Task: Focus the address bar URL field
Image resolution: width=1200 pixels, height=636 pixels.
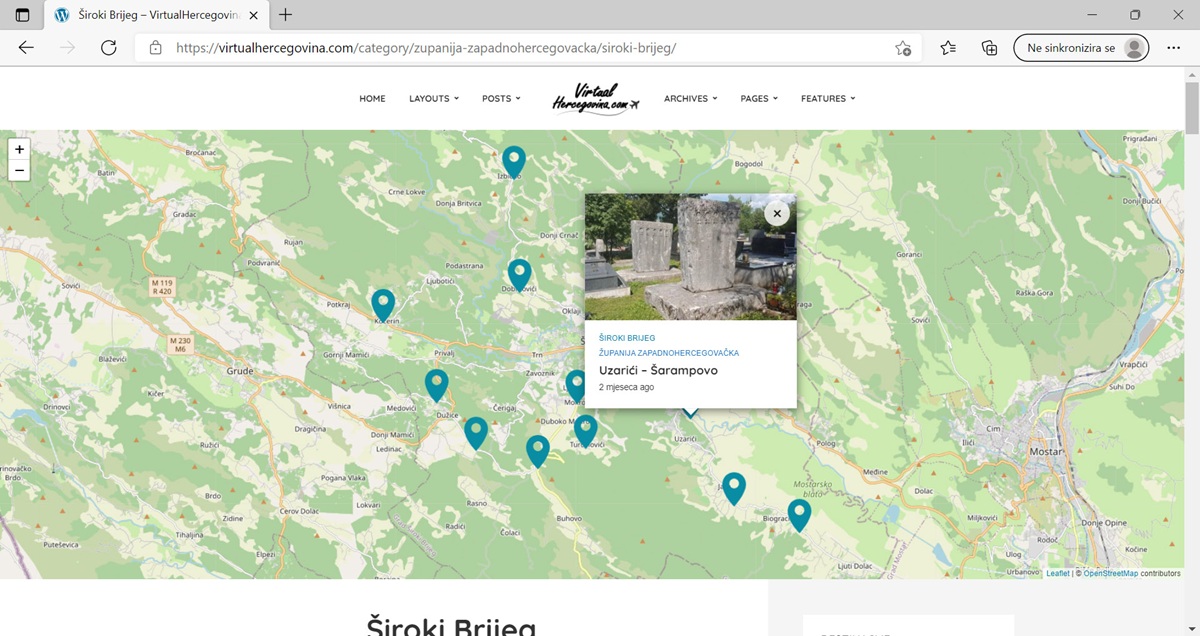Action: tap(530, 48)
